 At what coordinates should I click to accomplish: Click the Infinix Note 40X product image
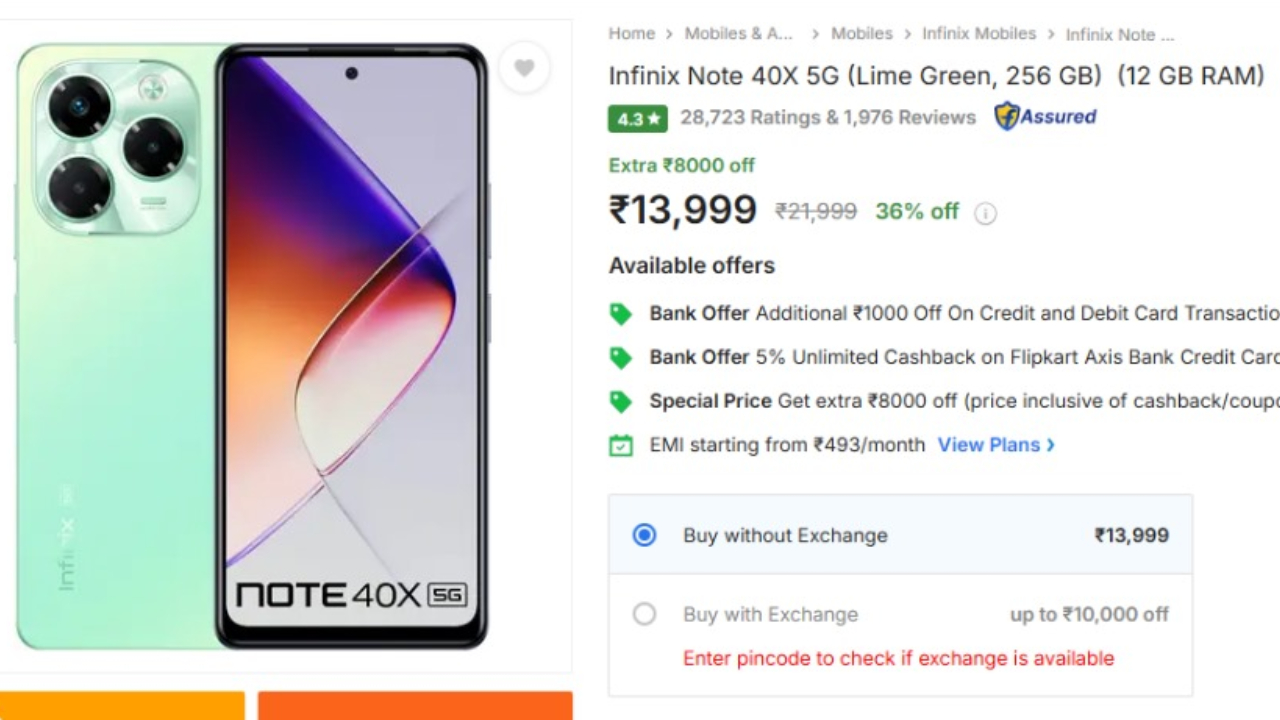(252, 346)
